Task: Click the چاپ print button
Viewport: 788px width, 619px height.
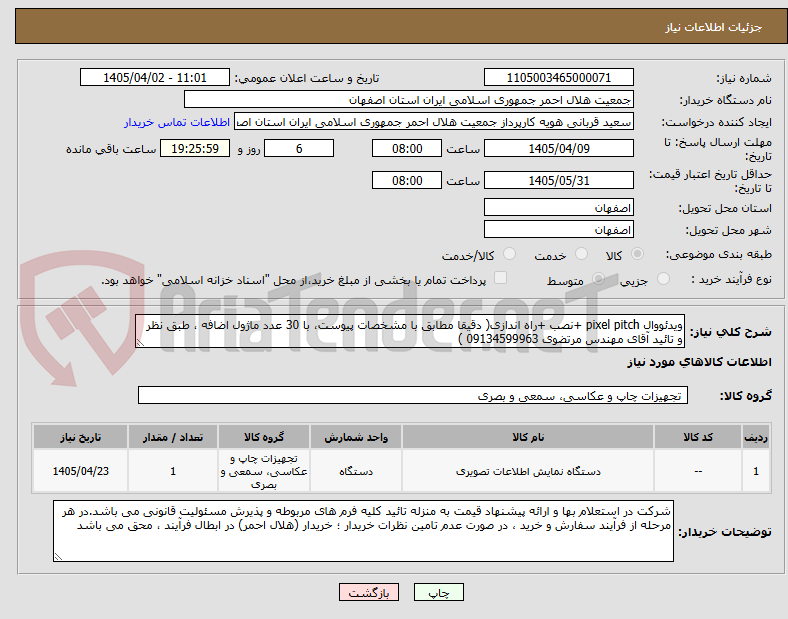Action: click(x=439, y=592)
